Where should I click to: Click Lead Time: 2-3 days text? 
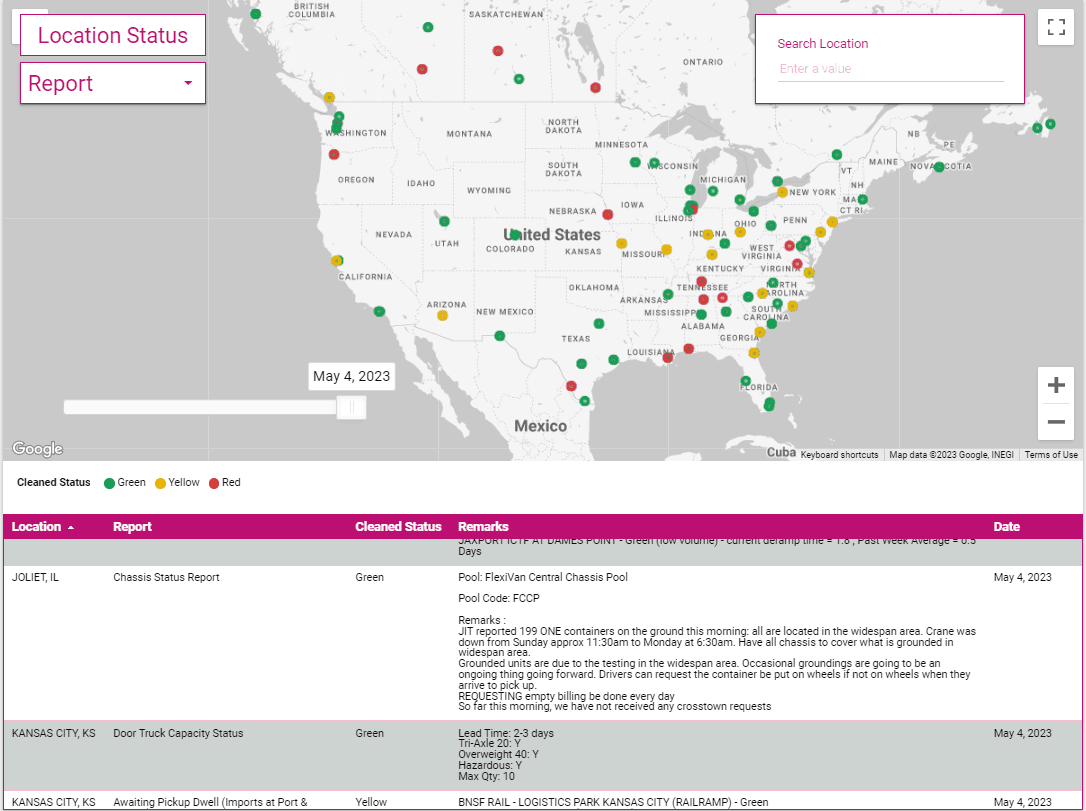click(x=506, y=732)
